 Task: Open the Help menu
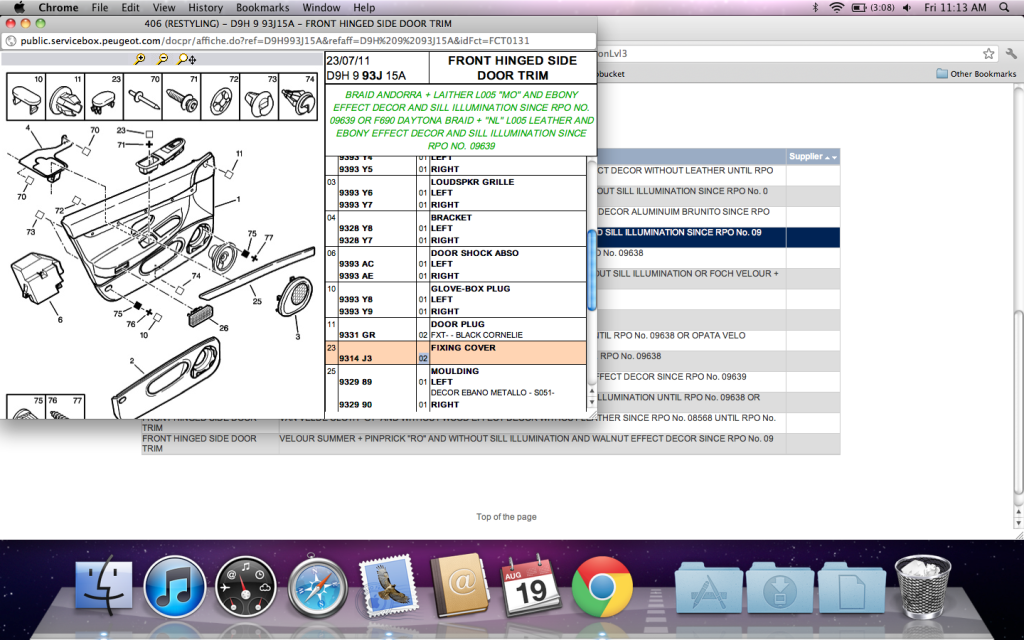tap(364, 8)
